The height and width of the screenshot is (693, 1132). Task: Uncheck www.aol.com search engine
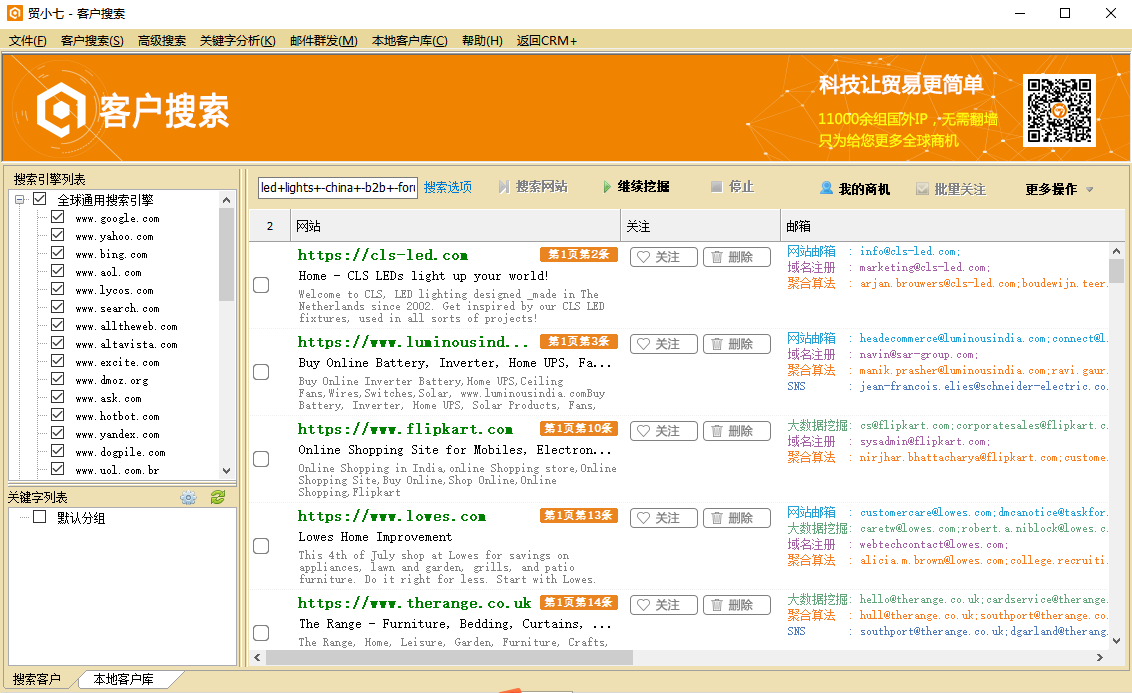point(58,271)
